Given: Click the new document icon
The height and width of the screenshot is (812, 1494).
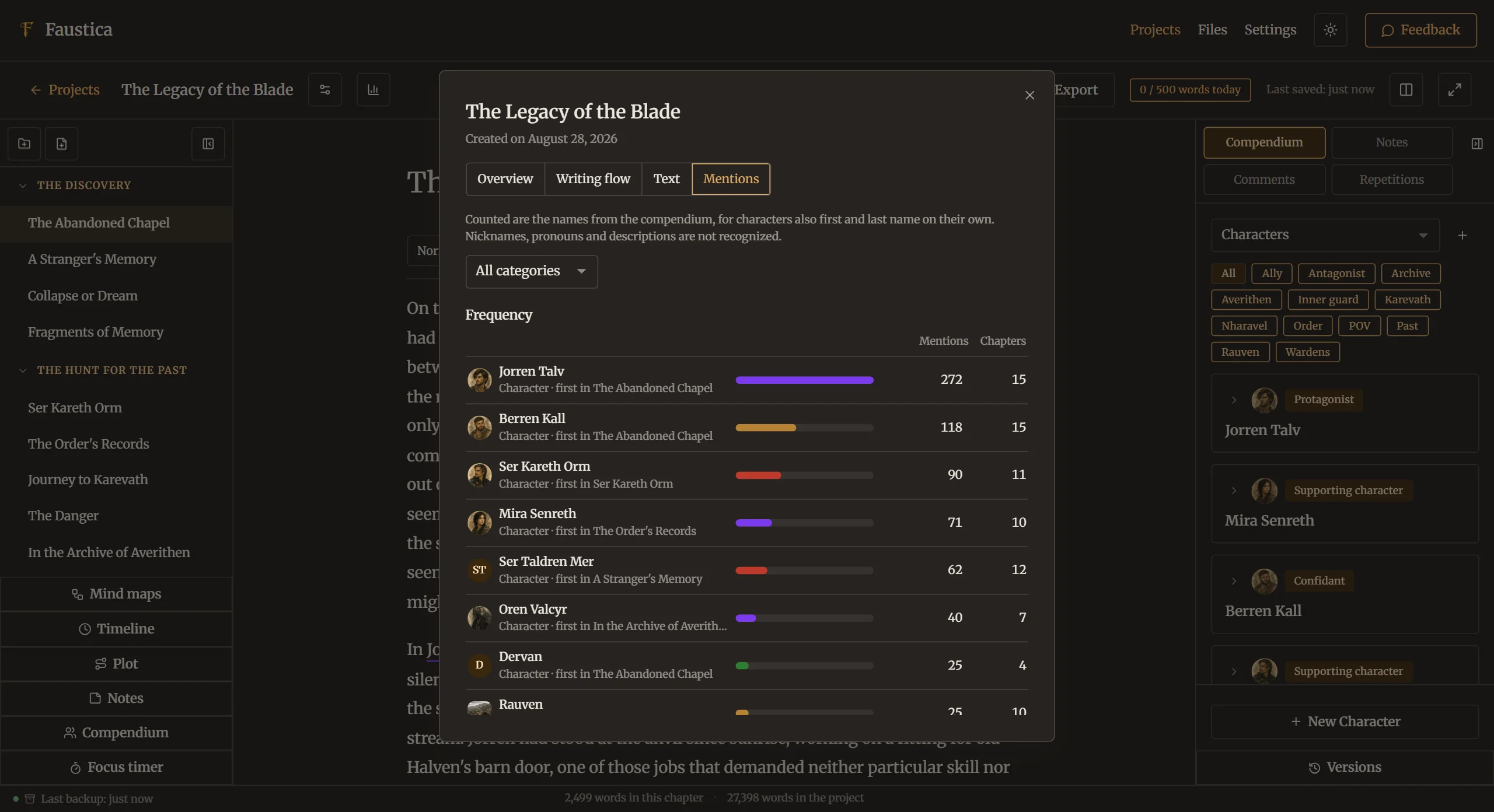Looking at the screenshot, I should coord(61,143).
